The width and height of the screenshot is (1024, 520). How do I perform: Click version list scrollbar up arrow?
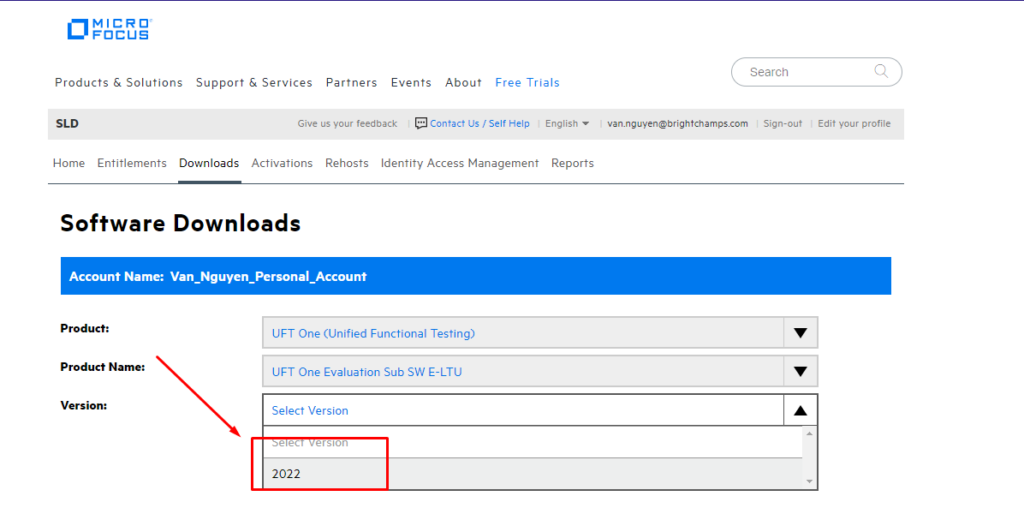tap(809, 434)
